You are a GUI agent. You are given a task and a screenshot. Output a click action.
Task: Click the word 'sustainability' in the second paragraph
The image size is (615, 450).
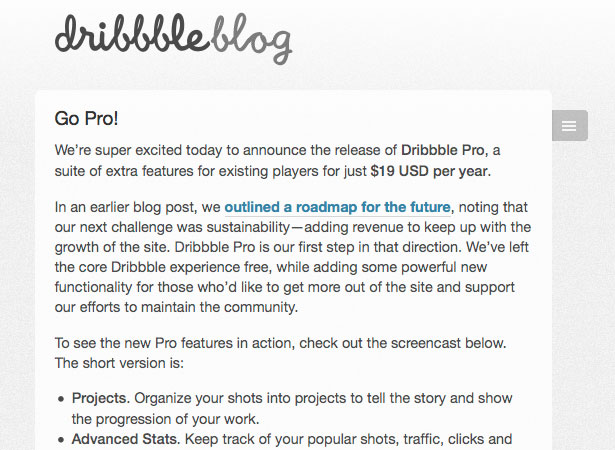click(x=248, y=227)
